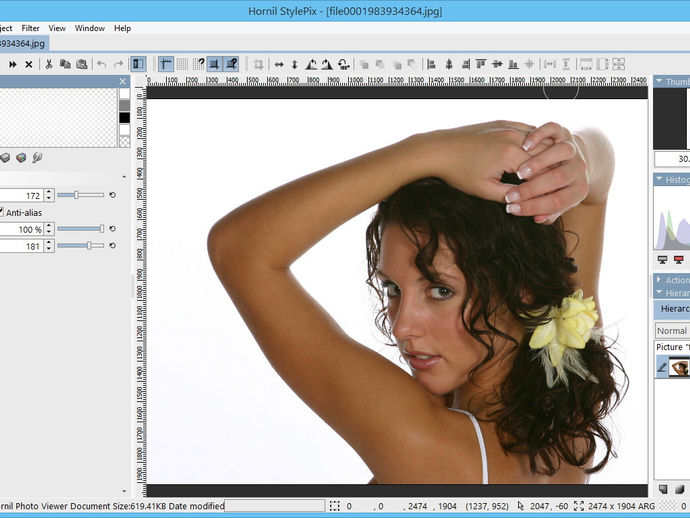Toggle frame icon with question mark
The image size is (690, 518).
[x=231, y=64]
